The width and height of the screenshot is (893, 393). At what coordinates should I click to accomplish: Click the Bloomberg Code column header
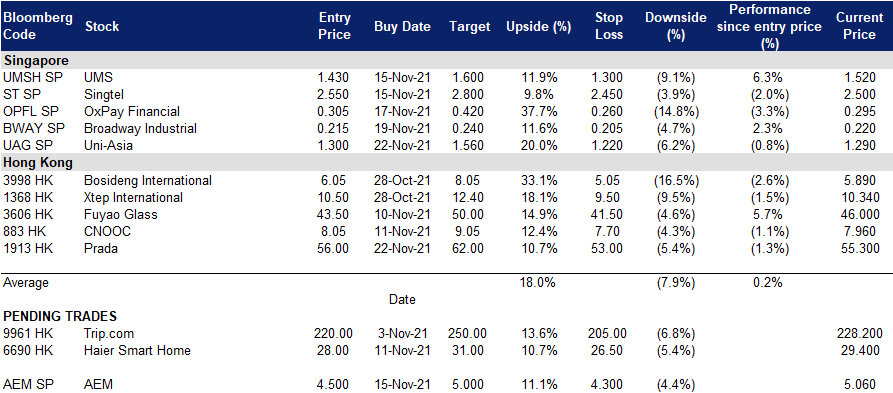point(38,26)
